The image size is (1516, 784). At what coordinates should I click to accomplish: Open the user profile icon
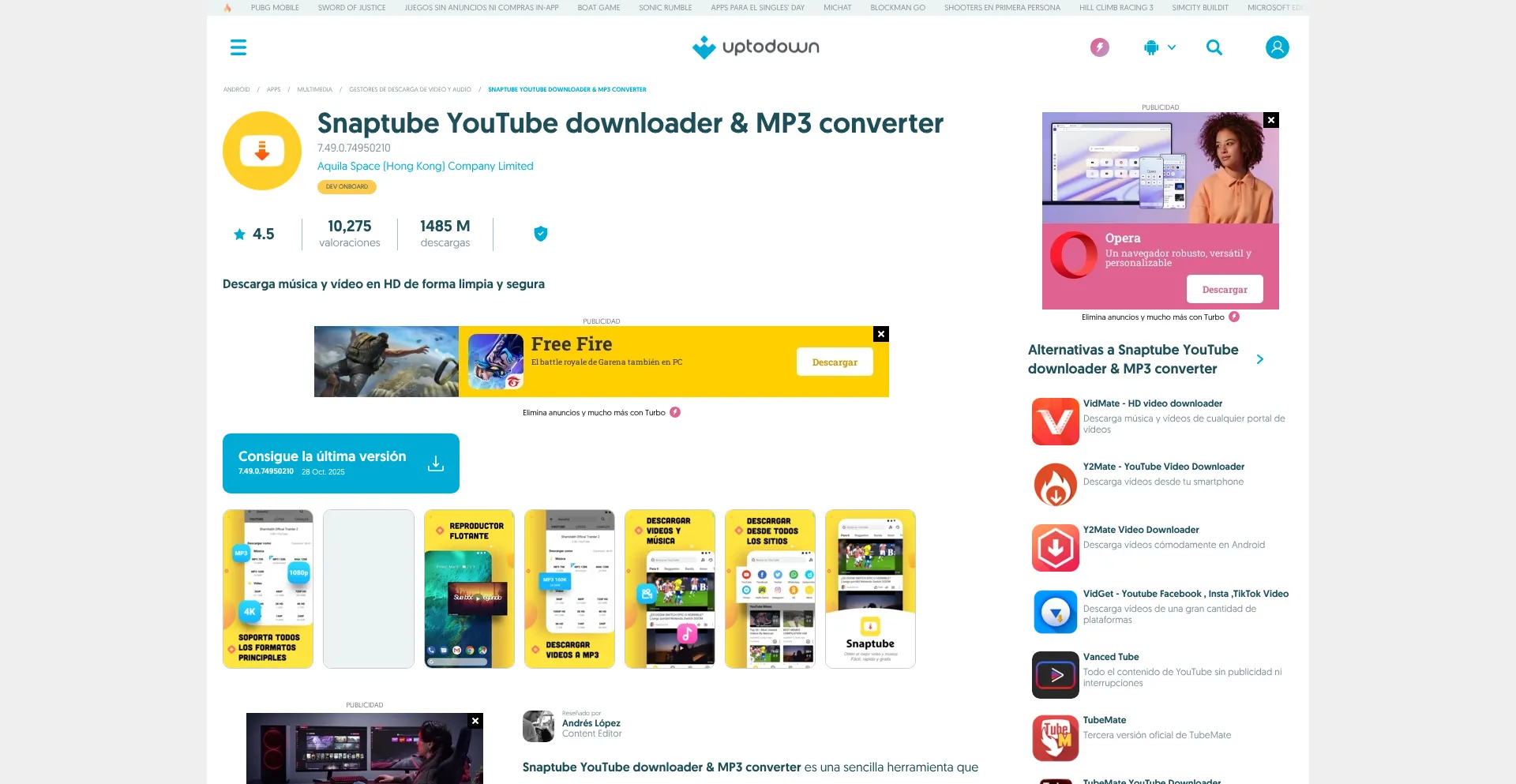(x=1277, y=47)
